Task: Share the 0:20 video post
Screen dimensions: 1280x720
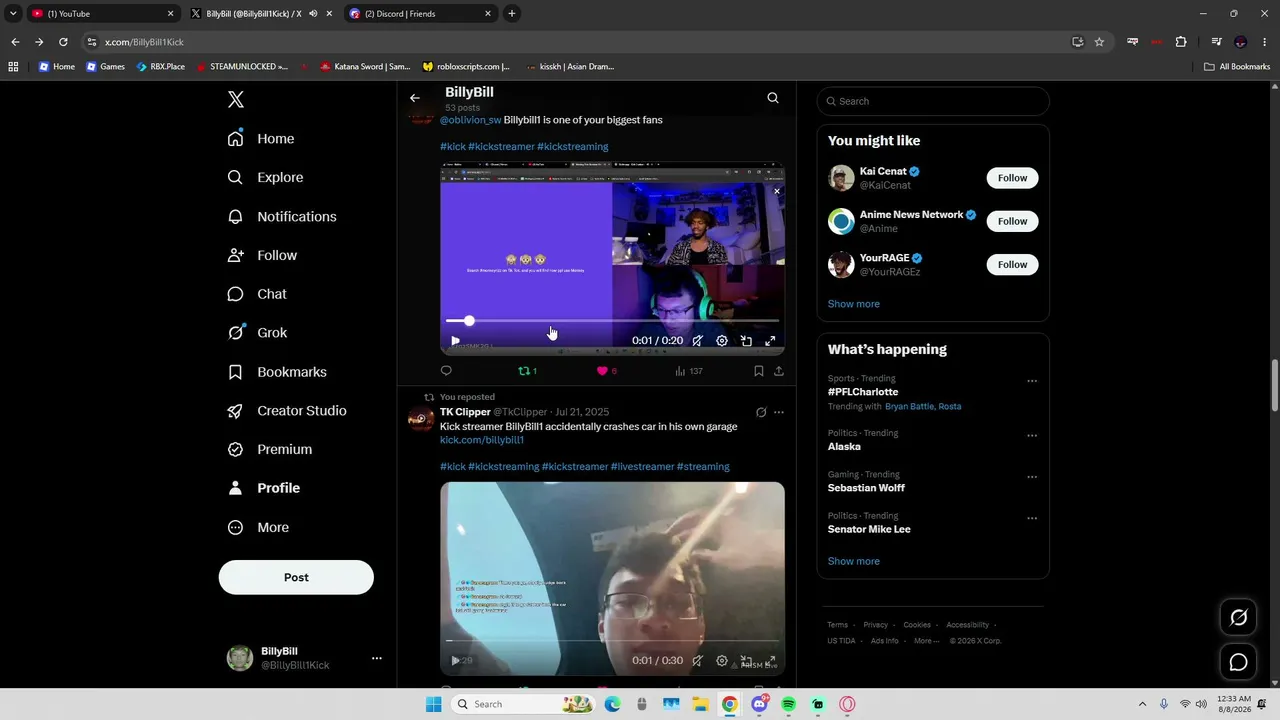Action: tap(779, 371)
